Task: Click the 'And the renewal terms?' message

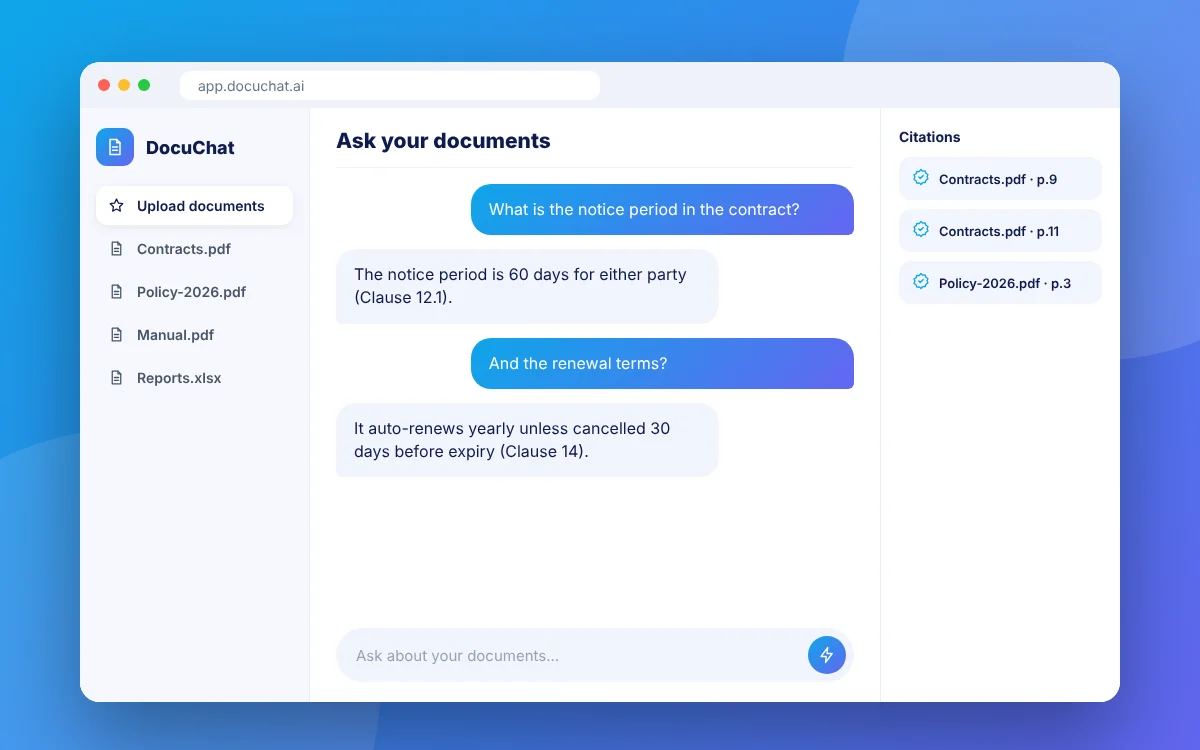Action: [x=662, y=364]
